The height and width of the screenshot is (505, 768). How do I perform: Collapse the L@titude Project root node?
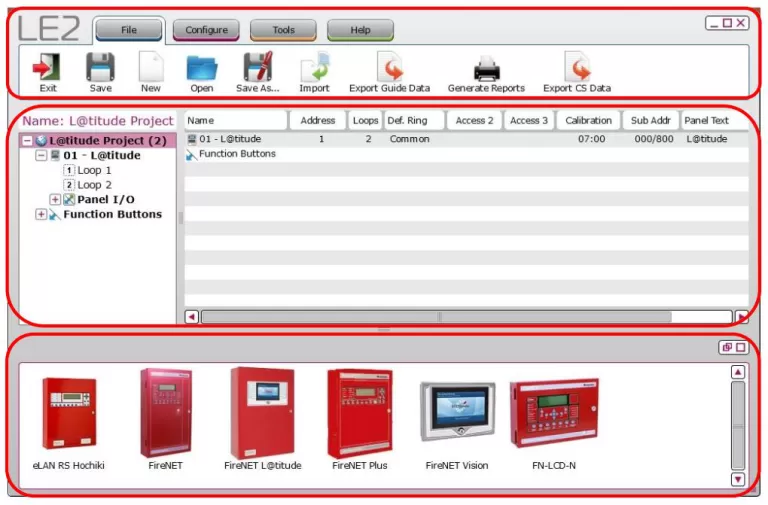click(27, 141)
